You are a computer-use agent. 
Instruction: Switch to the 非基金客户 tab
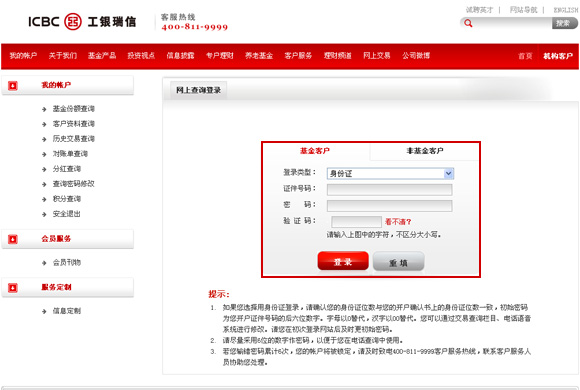tap(425, 151)
